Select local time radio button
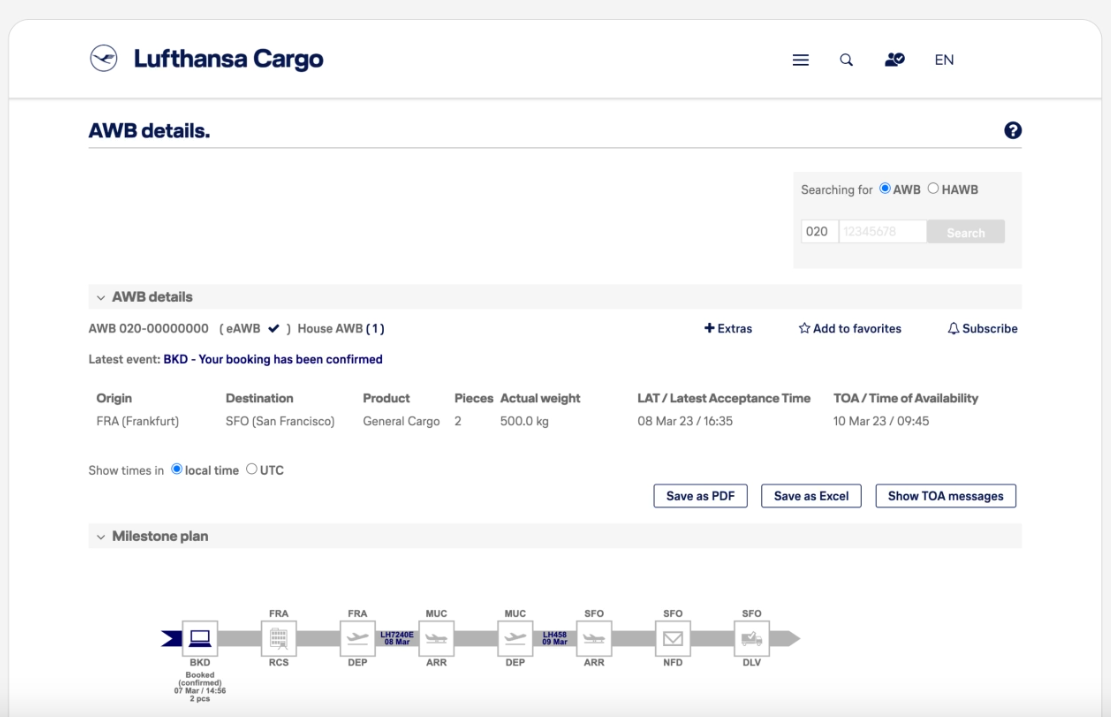Screen dimensions: 1111x717 coord(176,469)
